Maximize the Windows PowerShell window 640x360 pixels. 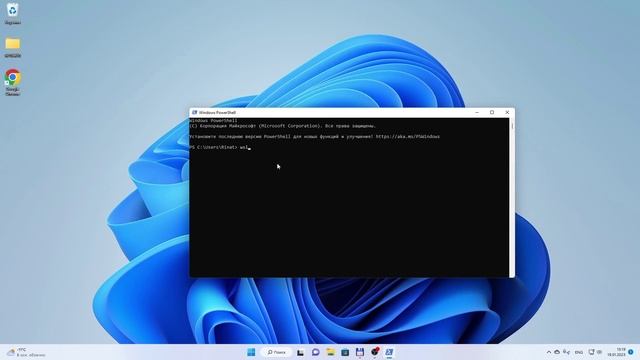pyautogui.click(x=492, y=112)
